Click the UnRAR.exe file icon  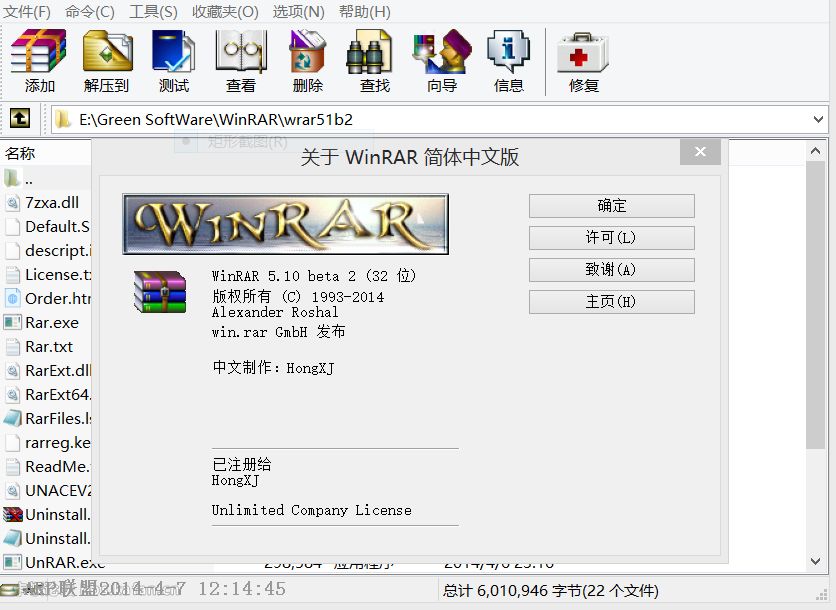pos(13,562)
